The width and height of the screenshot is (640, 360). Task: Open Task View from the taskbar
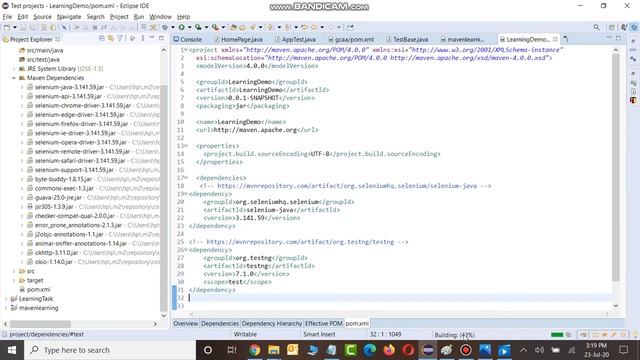[x=231, y=350]
